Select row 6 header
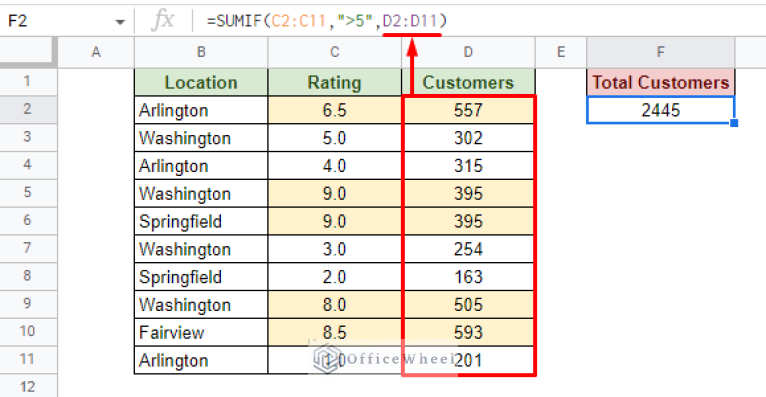Screen dimensions: 766x397 pos(28,221)
